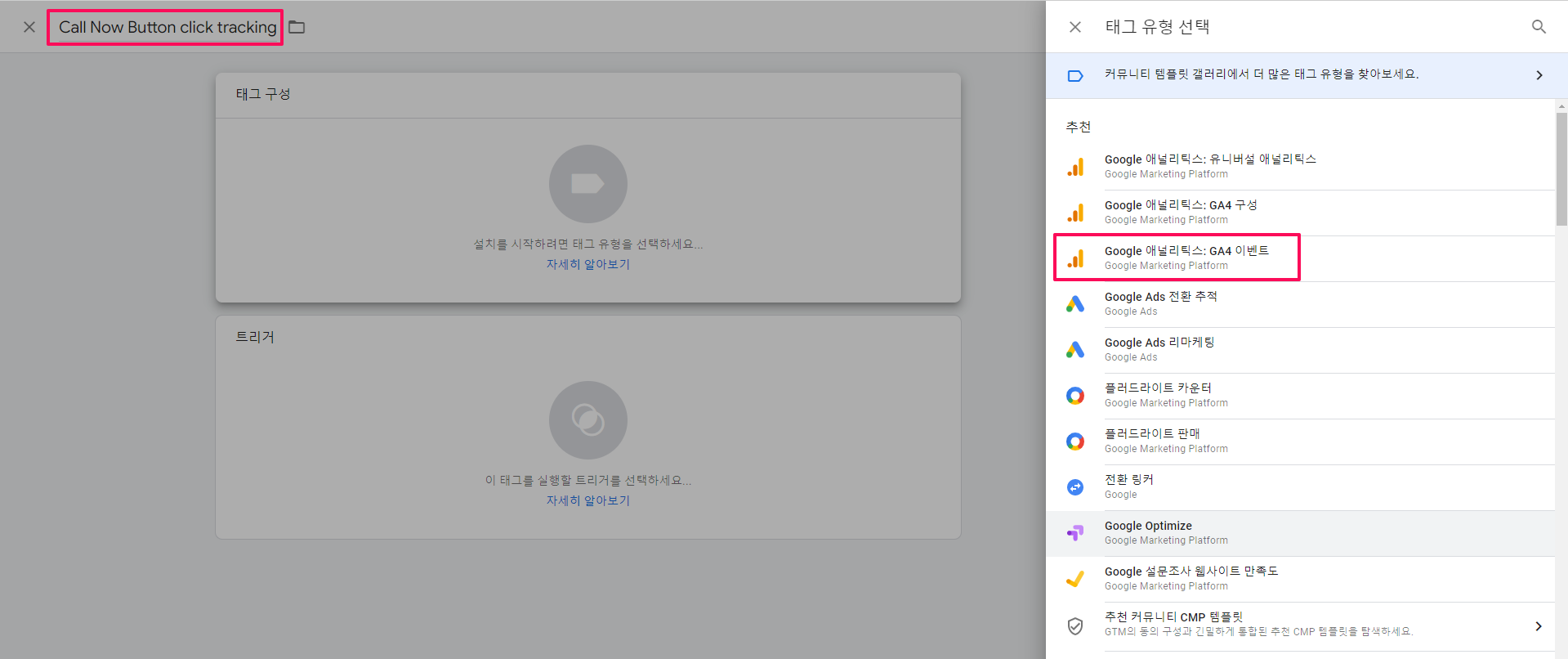Image resolution: width=1568 pixels, height=659 pixels.
Task: Close the tag type selection panel
Action: pos(1075,27)
